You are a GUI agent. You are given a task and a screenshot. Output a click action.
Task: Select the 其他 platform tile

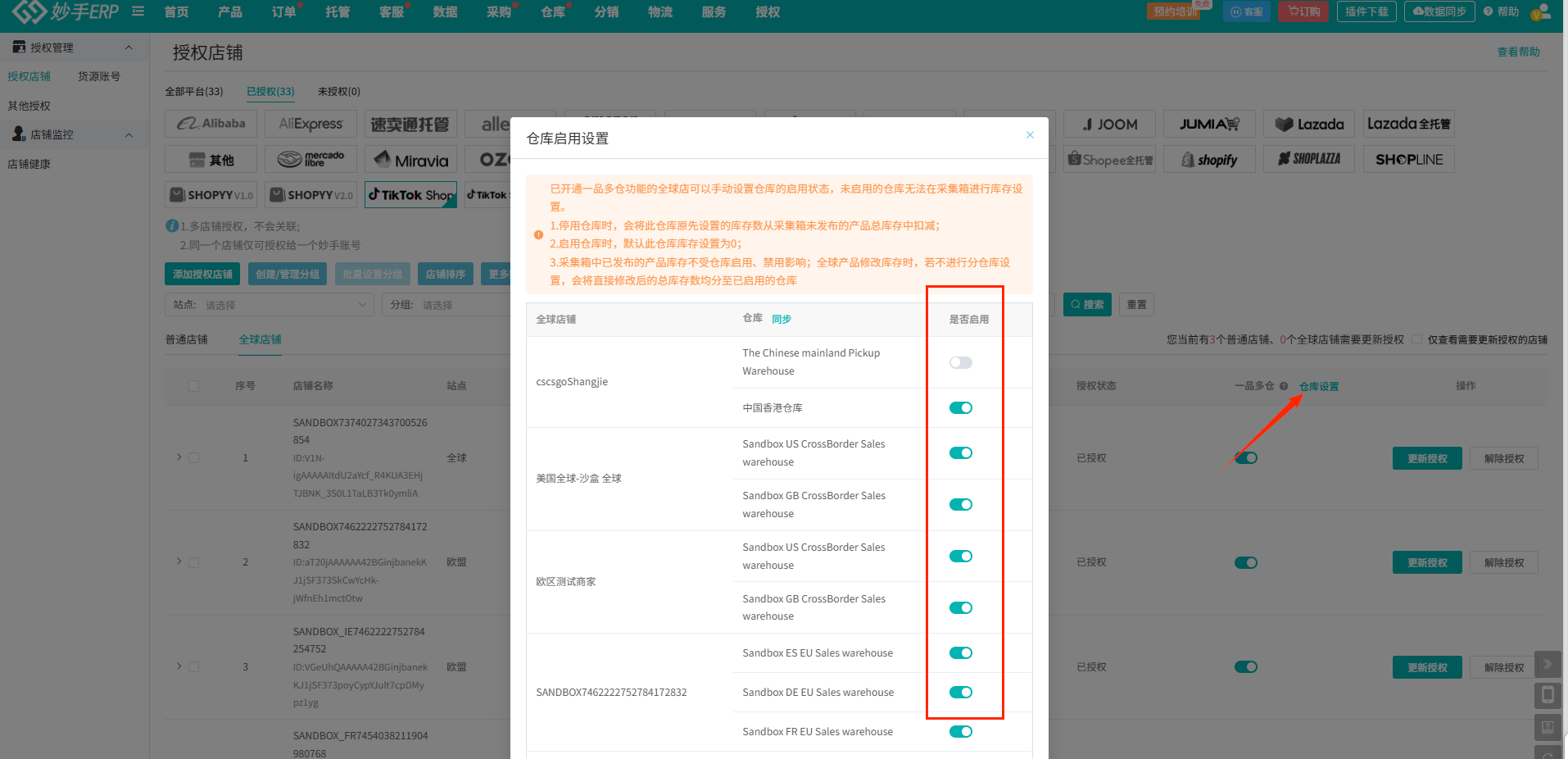(211, 159)
